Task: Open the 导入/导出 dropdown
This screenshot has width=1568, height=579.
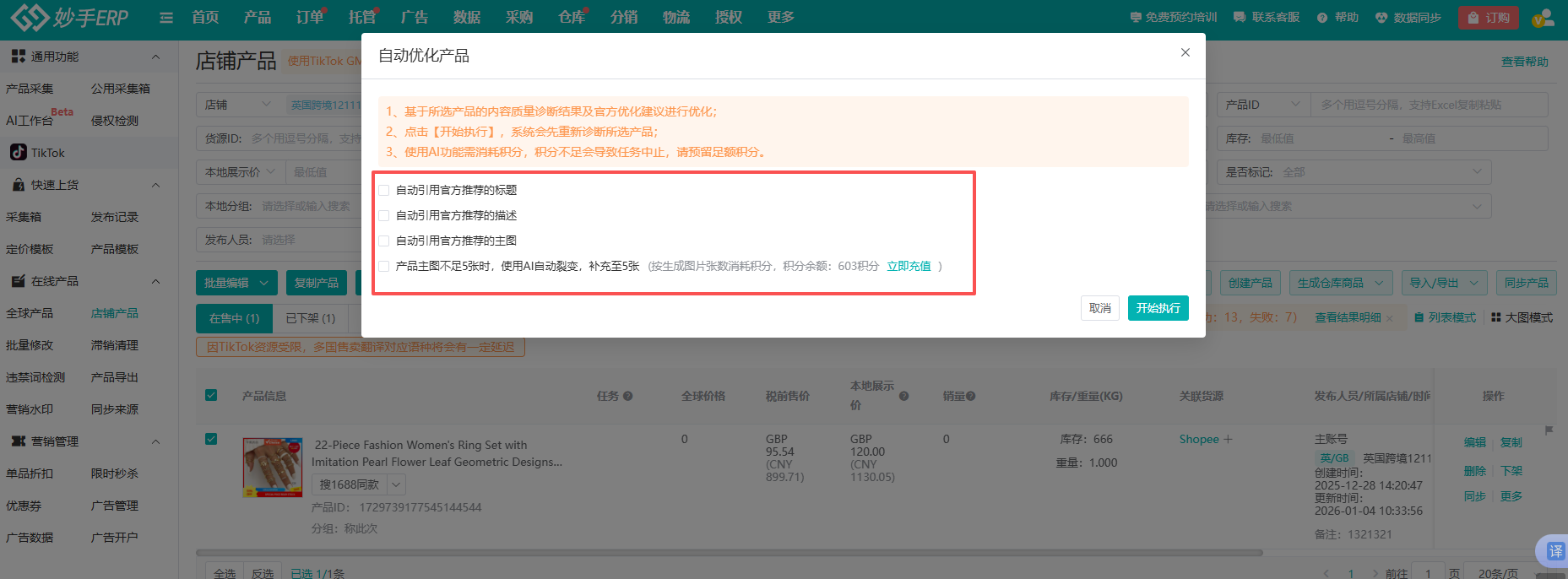Action: point(1444,283)
